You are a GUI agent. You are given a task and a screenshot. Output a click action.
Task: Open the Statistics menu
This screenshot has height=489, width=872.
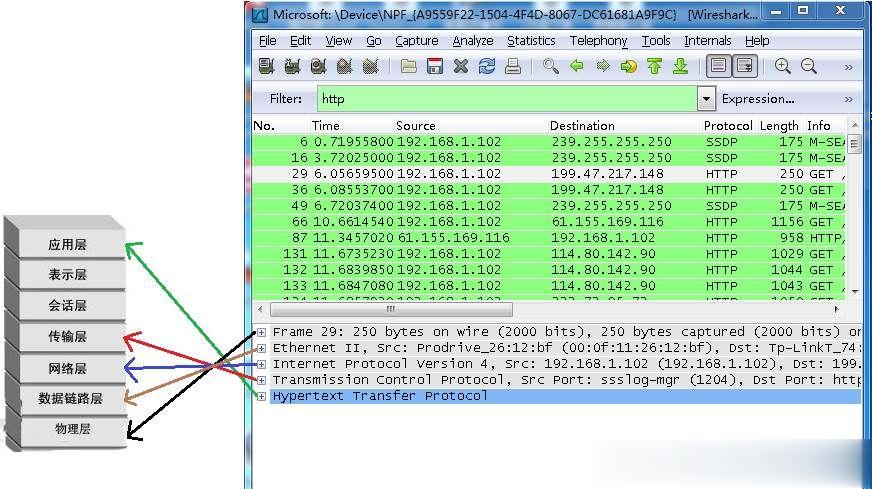(x=531, y=41)
